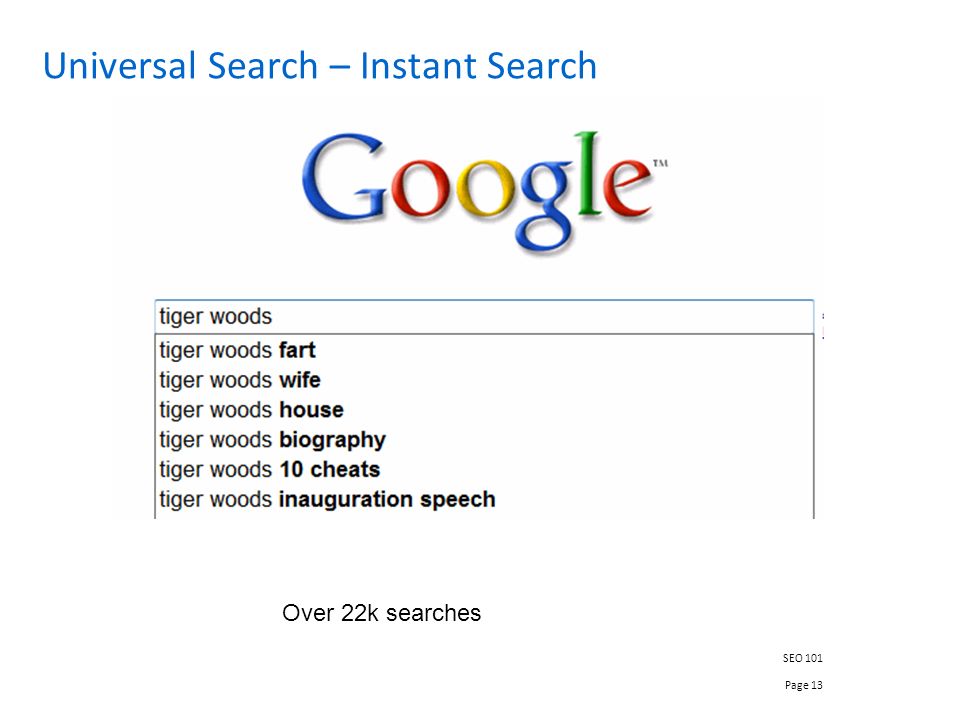The width and height of the screenshot is (960, 720).
Task: Click the Universal Search words in title
Action: (x=181, y=66)
